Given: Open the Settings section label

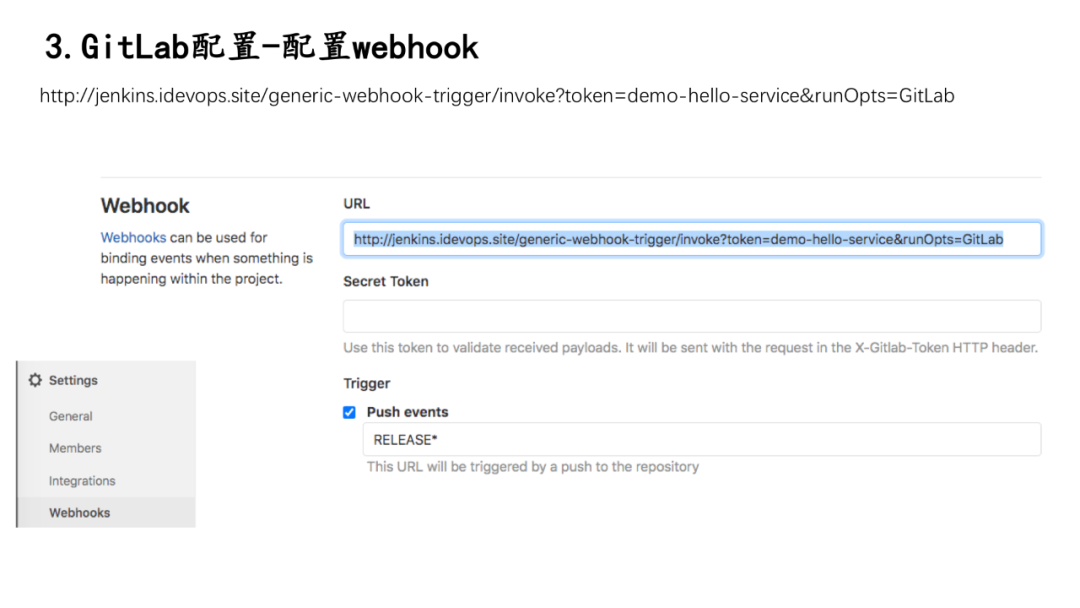Looking at the screenshot, I should click(73, 381).
